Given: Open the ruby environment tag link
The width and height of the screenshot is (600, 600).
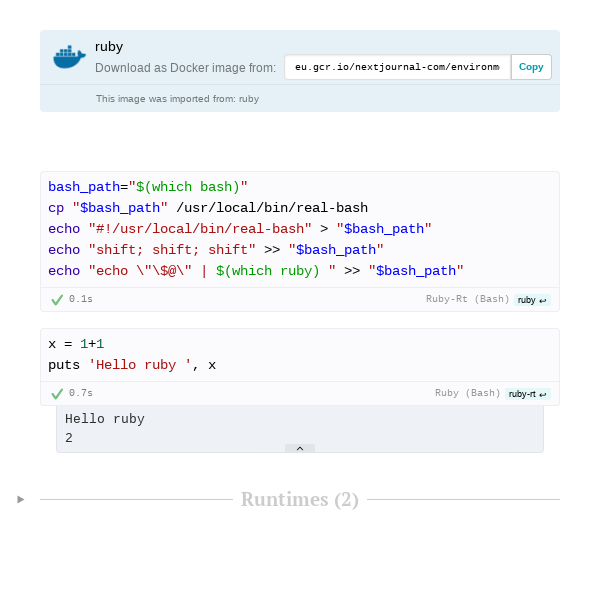Looking at the screenshot, I should click(x=532, y=300).
